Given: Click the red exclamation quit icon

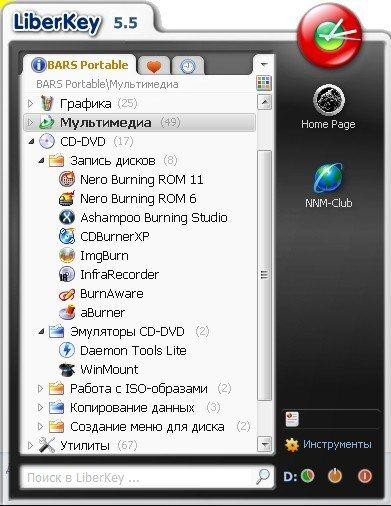Looking at the screenshot, I should (365, 476).
